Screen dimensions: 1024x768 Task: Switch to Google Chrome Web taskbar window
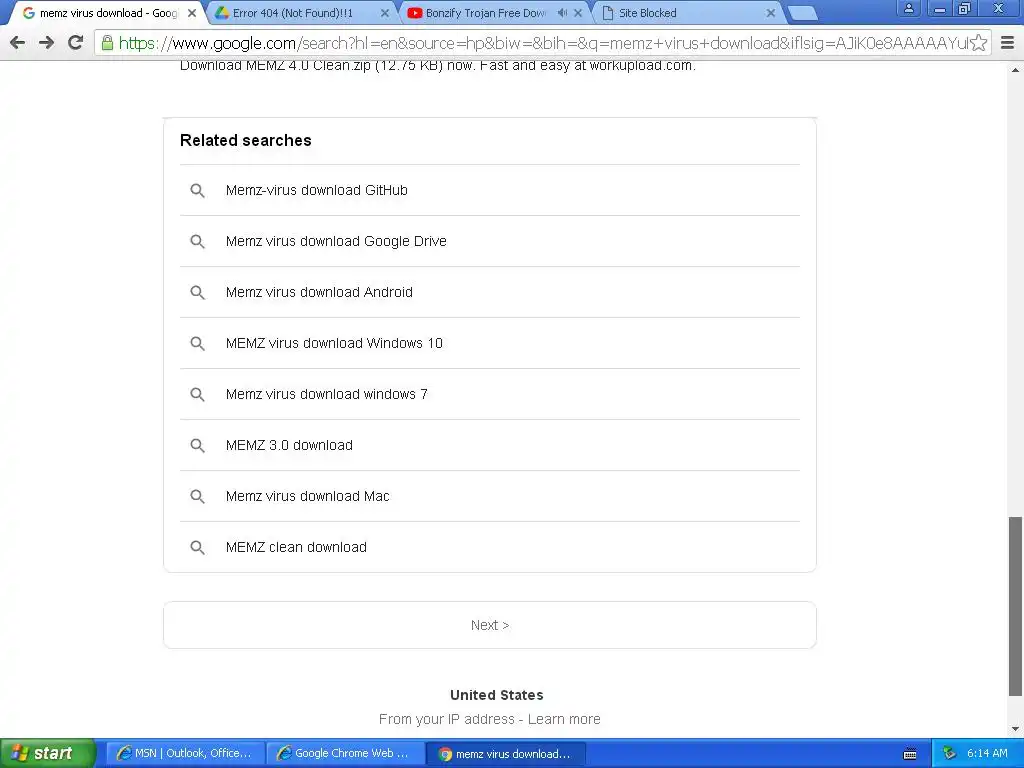tap(345, 753)
